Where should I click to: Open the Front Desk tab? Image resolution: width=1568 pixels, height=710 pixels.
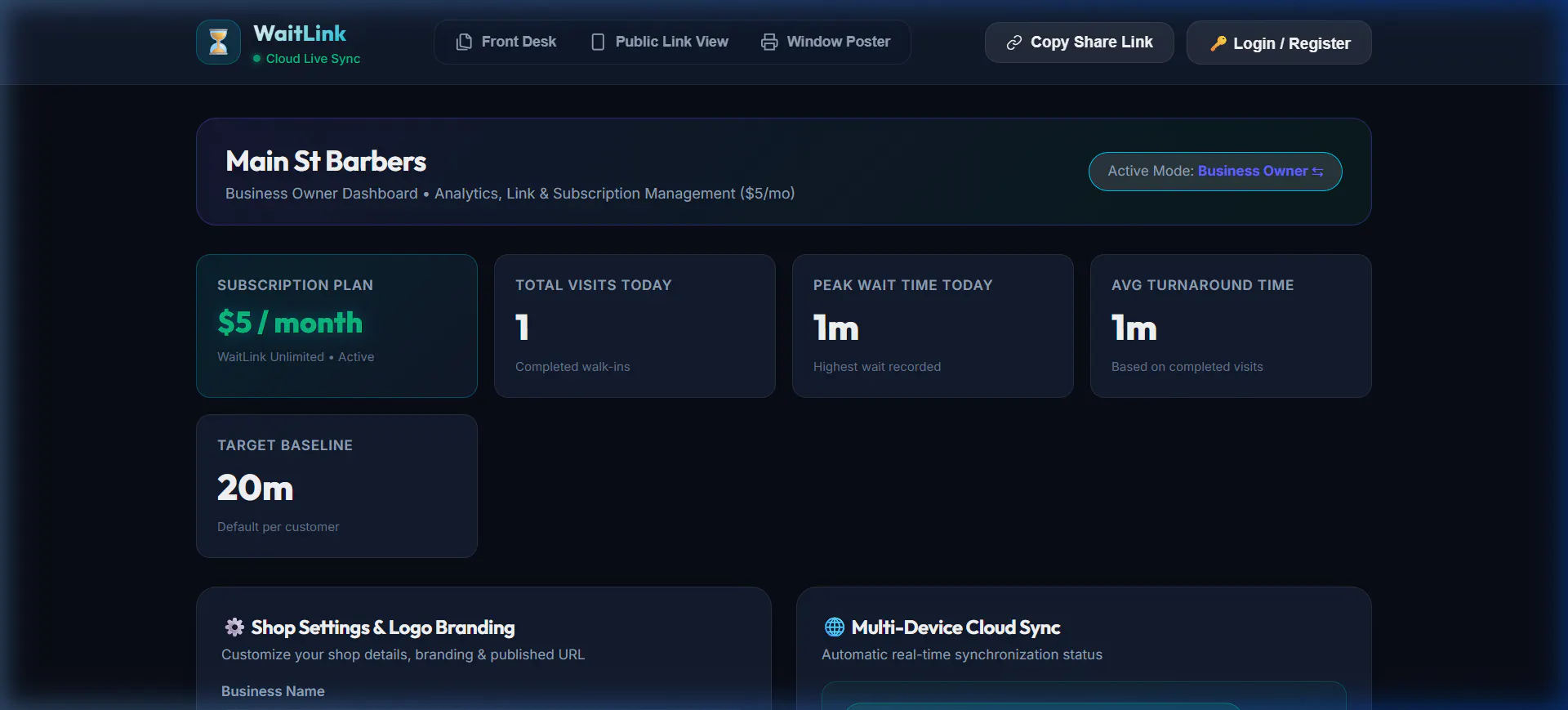[x=506, y=42]
